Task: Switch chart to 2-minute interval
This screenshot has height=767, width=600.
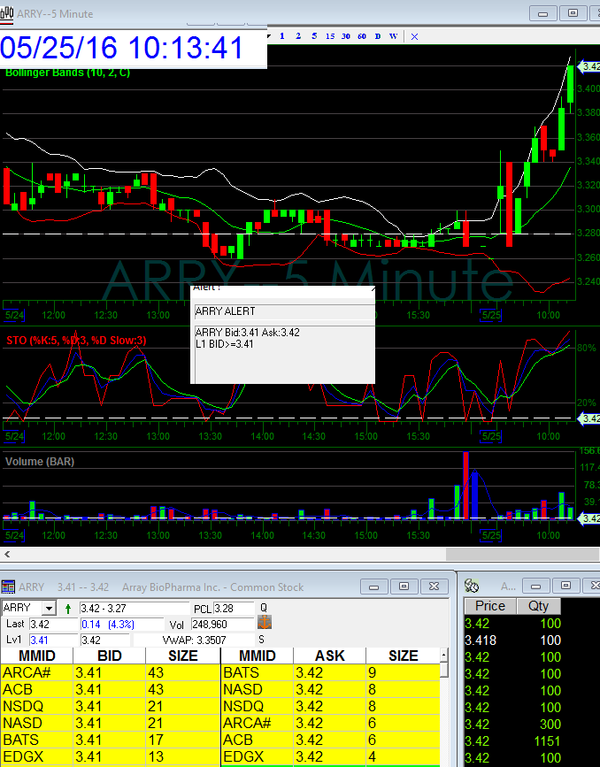Action: tap(298, 36)
